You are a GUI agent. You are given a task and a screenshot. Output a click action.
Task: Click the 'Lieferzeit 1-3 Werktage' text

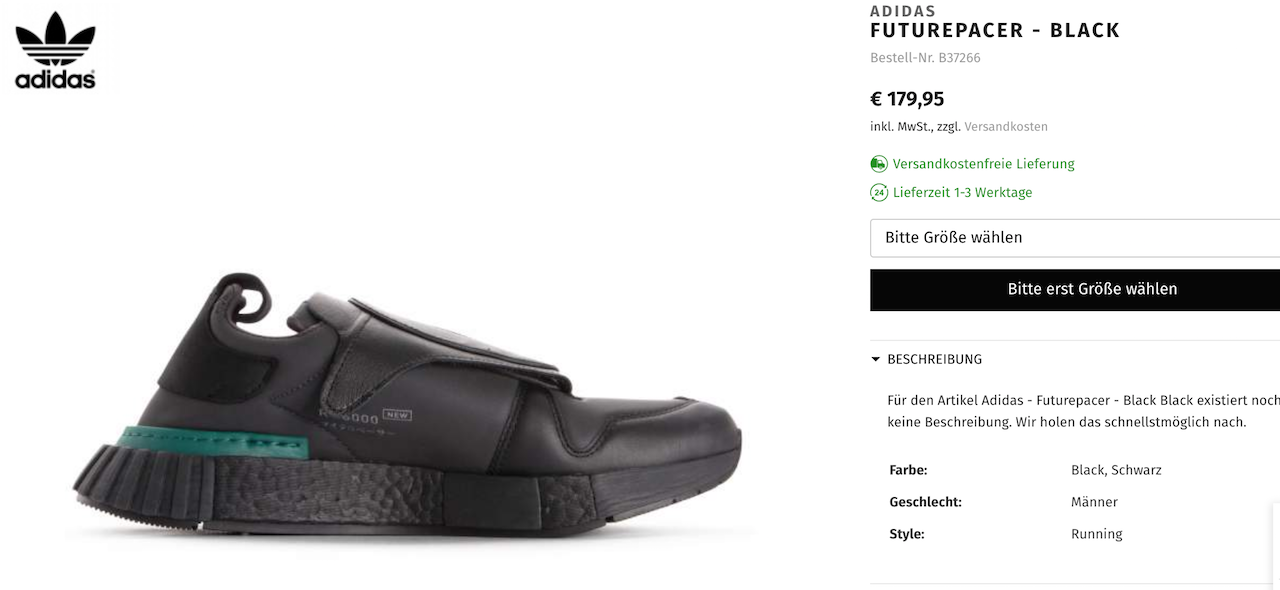[x=962, y=193]
